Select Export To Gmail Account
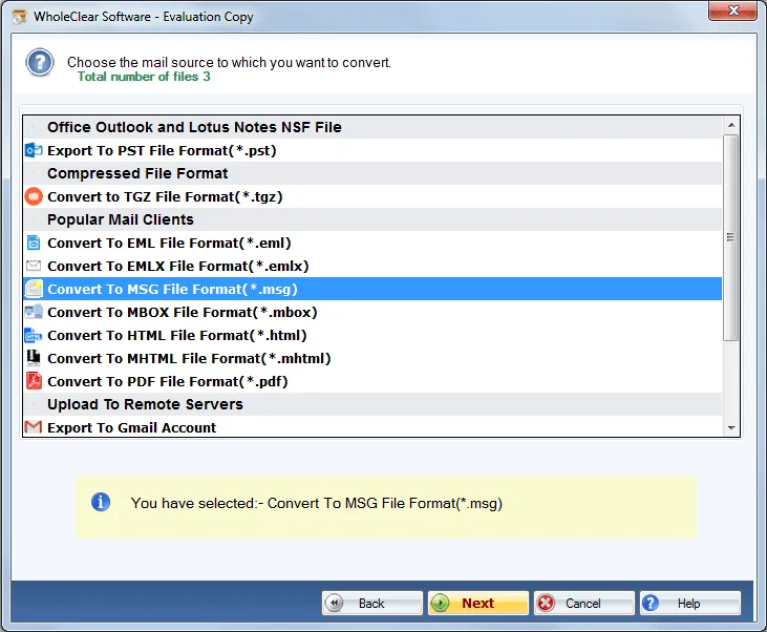The image size is (767, 632). [372, 427]
